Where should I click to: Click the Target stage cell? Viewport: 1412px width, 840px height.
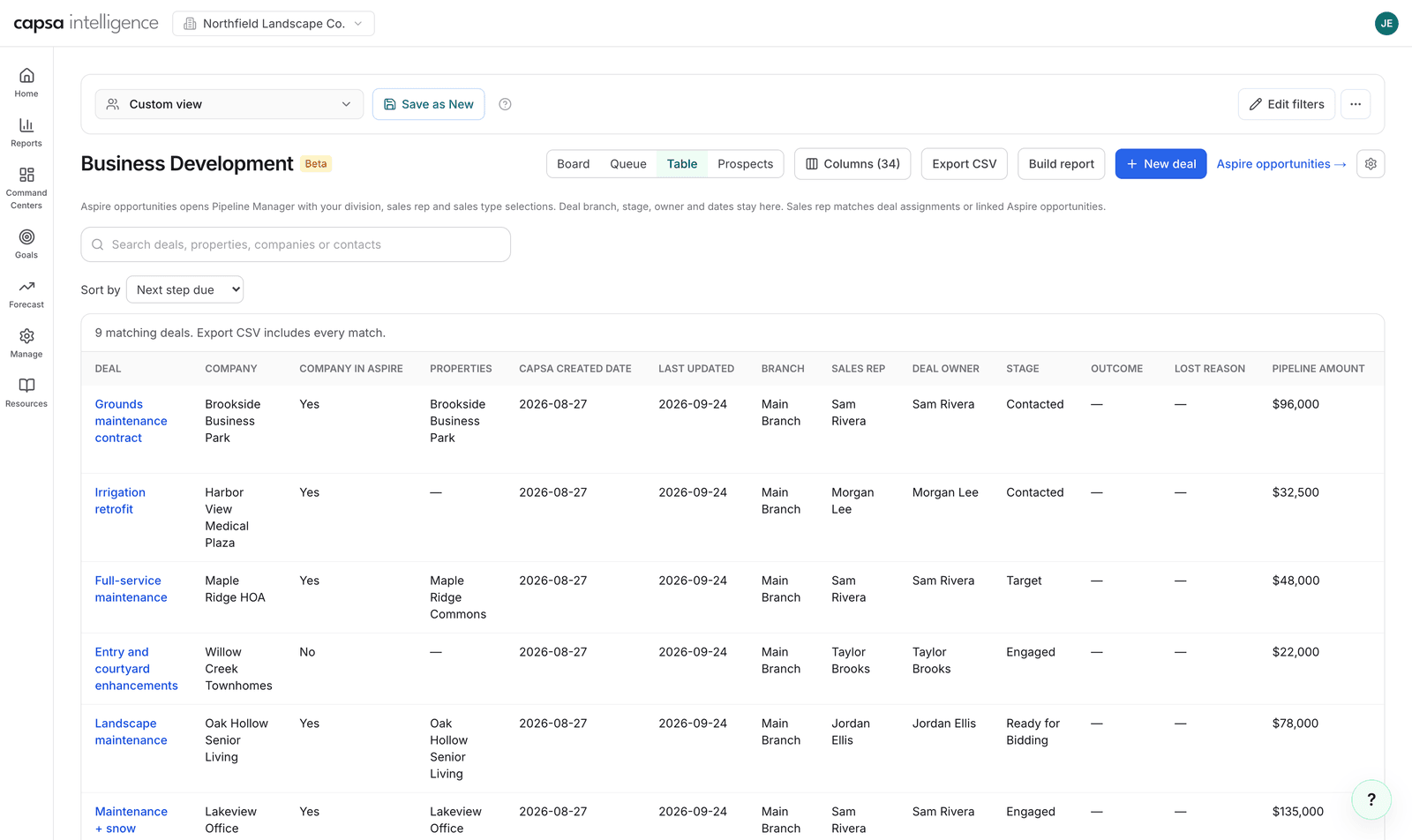click(x=1024, y=581)
